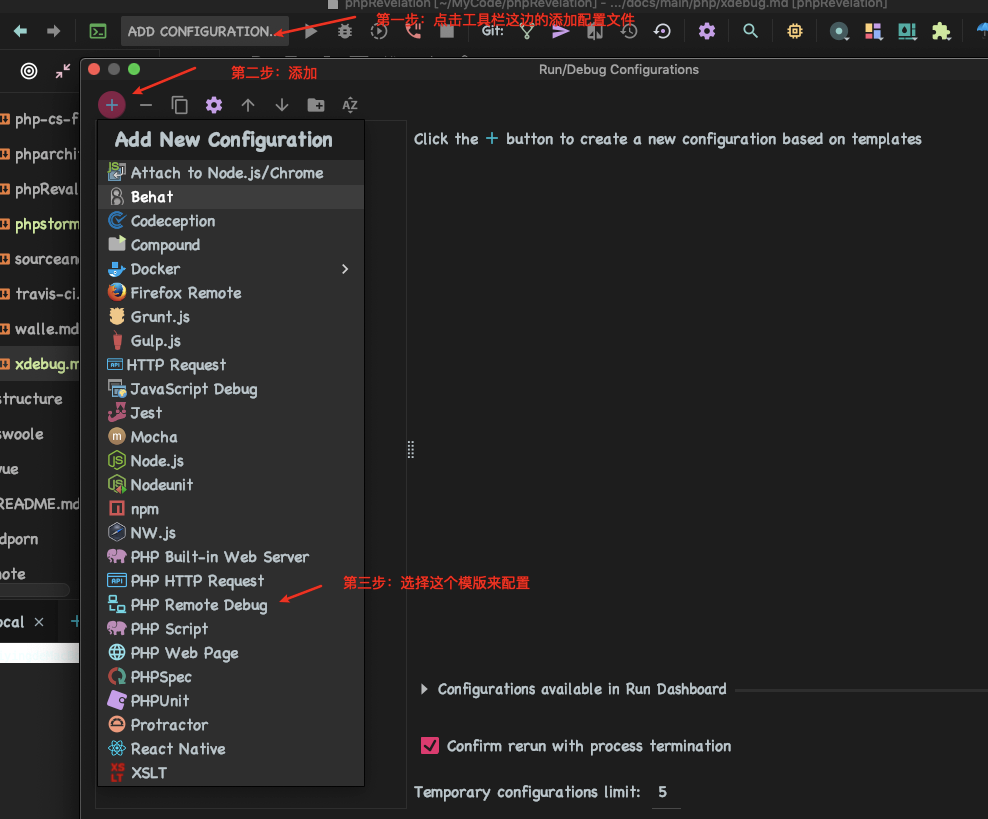The width and height of the screenshot is (988, 819).
Task: Select PHPUnit configuration template
Action: 159,701
